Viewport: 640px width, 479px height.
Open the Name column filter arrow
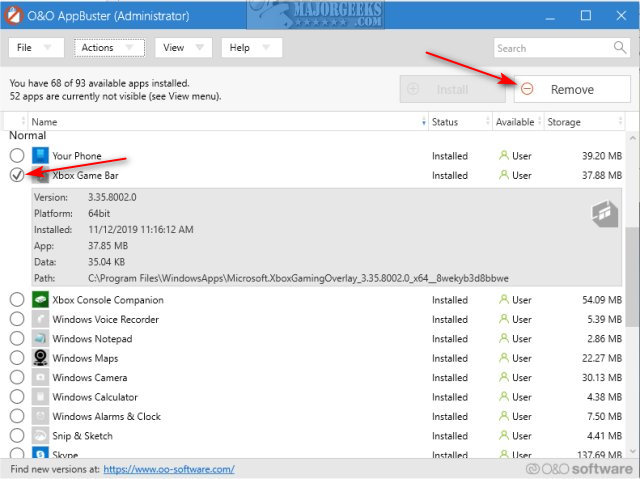[x=421, y=122]
